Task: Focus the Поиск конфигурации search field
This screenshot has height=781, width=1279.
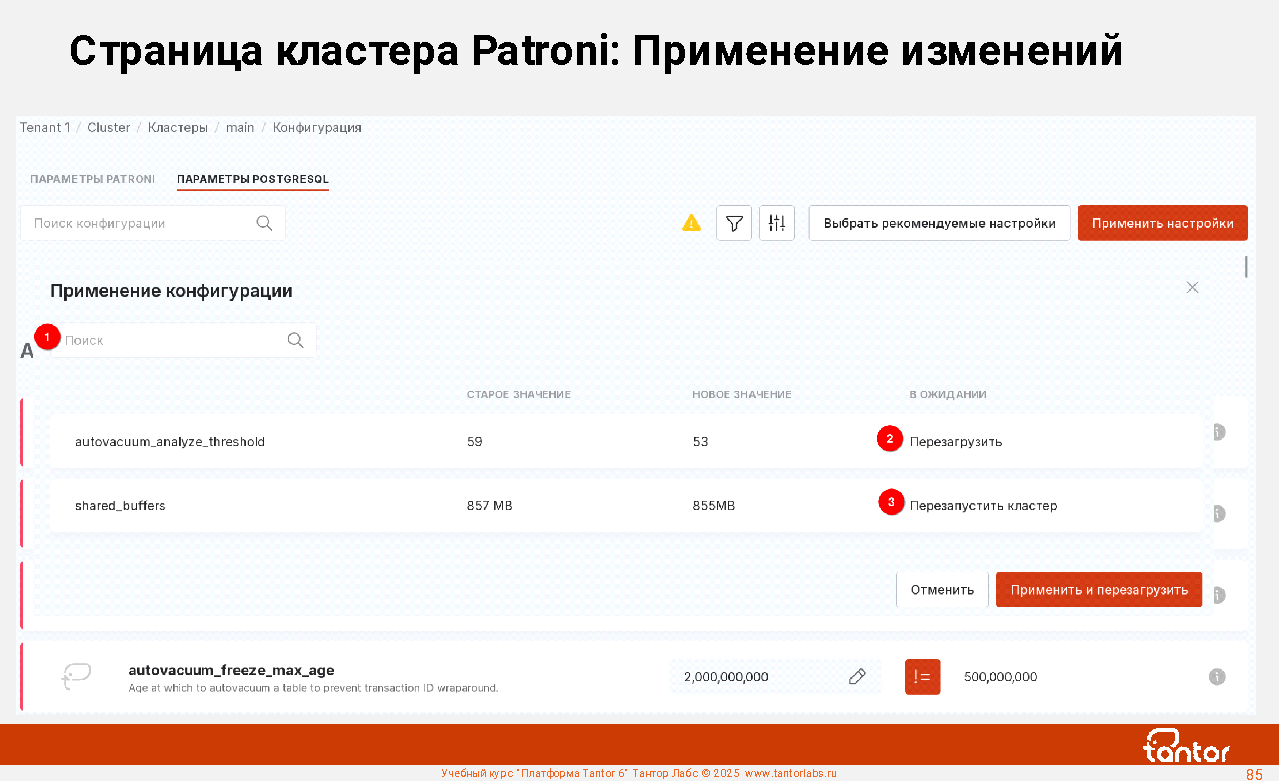Action: (140, 223)
